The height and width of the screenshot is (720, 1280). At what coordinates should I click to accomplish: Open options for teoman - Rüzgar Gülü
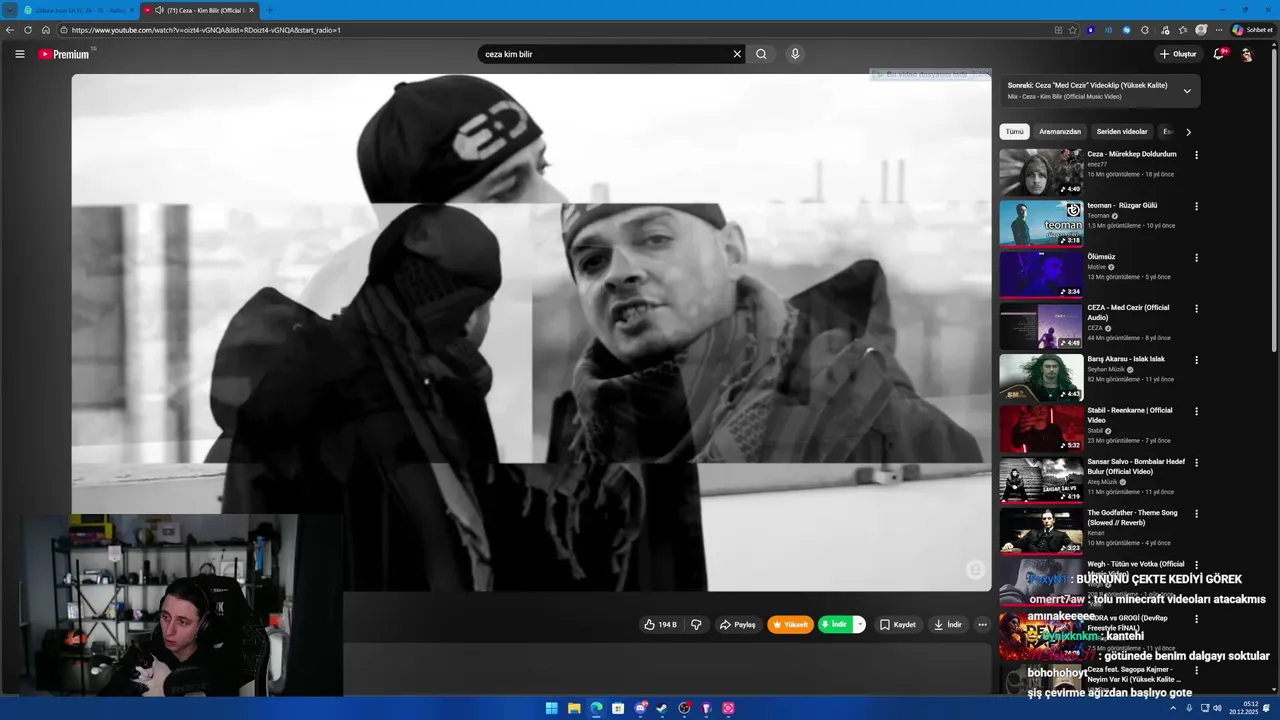[x=1196, y=206]
